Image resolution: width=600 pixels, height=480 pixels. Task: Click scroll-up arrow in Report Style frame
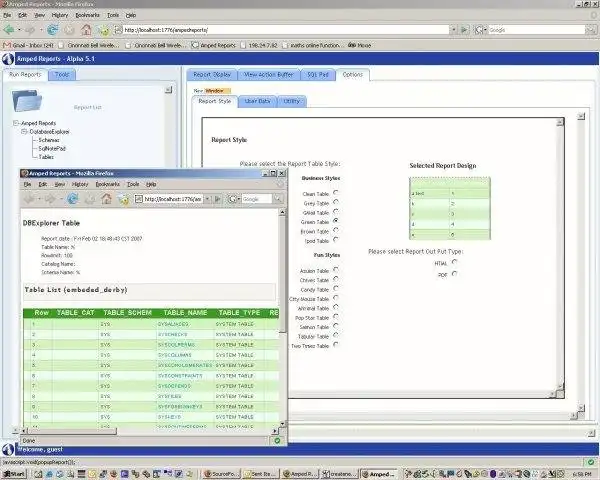pos(560,122)
